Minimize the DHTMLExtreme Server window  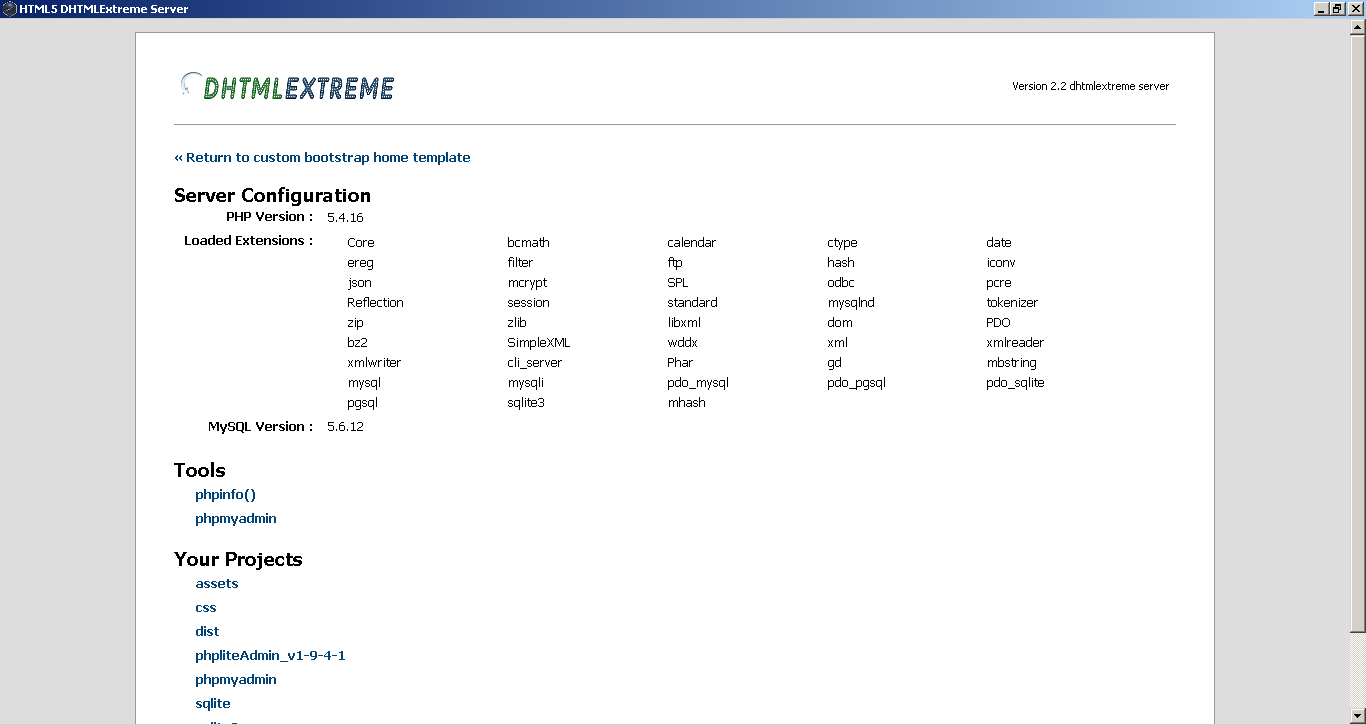coord(1319,8)
